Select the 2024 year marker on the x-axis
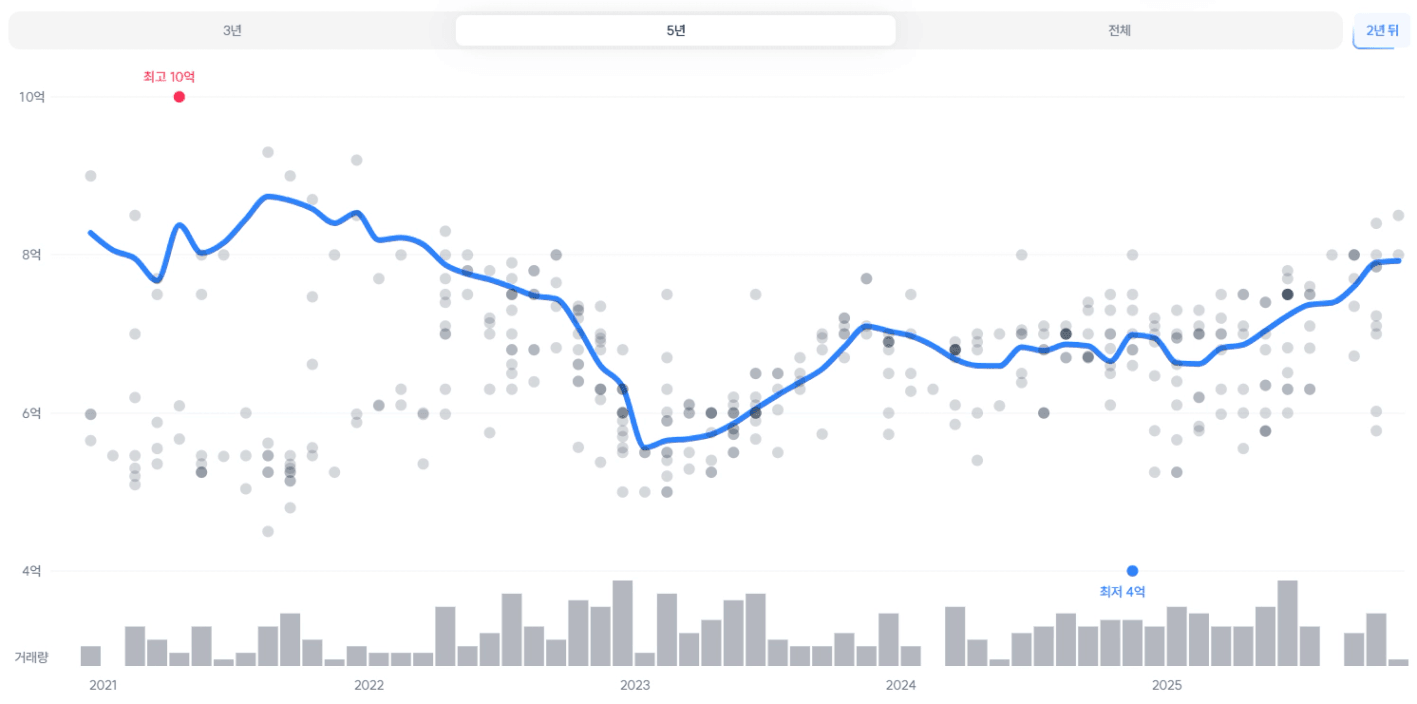The image size is (1417, 704). point(901,685)
